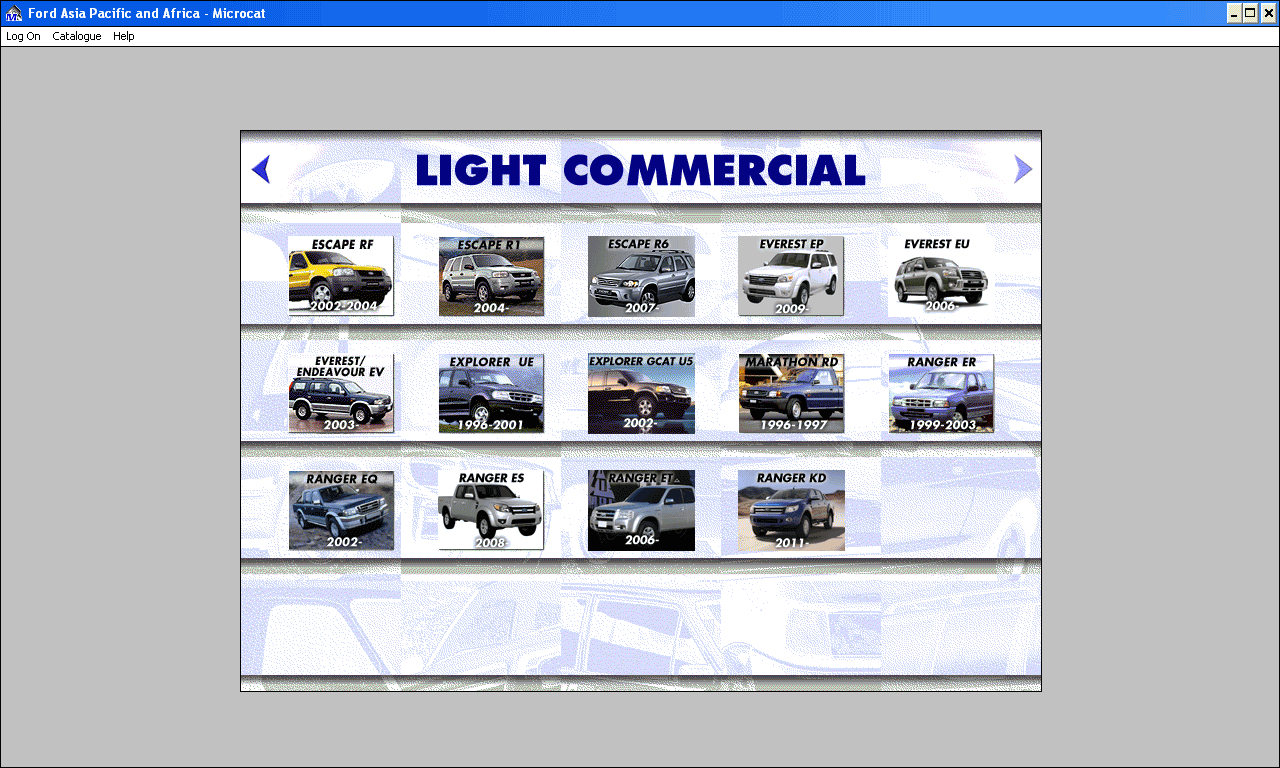Open the MARATHON RD 1996-1997 catalogue
Viewport: 1280px width, 768px height.
[x=791, y=393]
